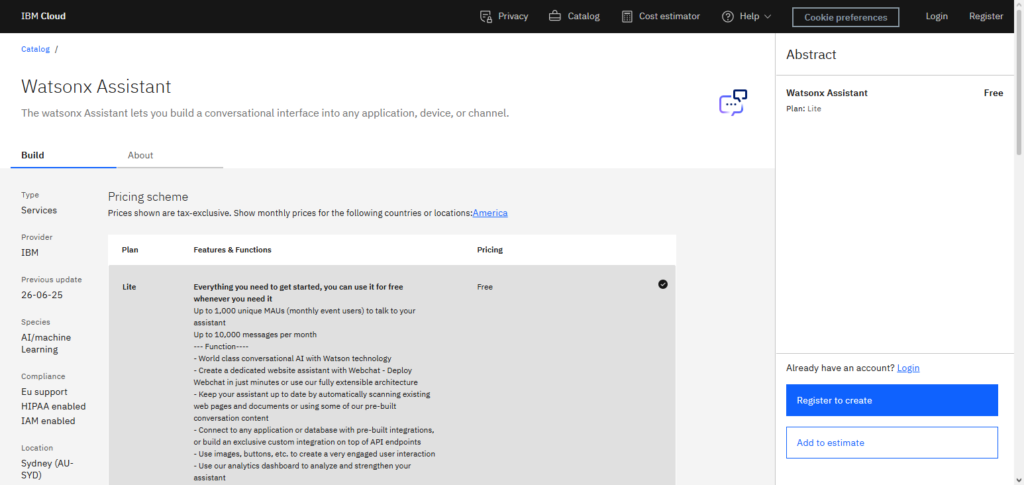Click the Watsonx Assistant page title

click(x=96, y=86)
